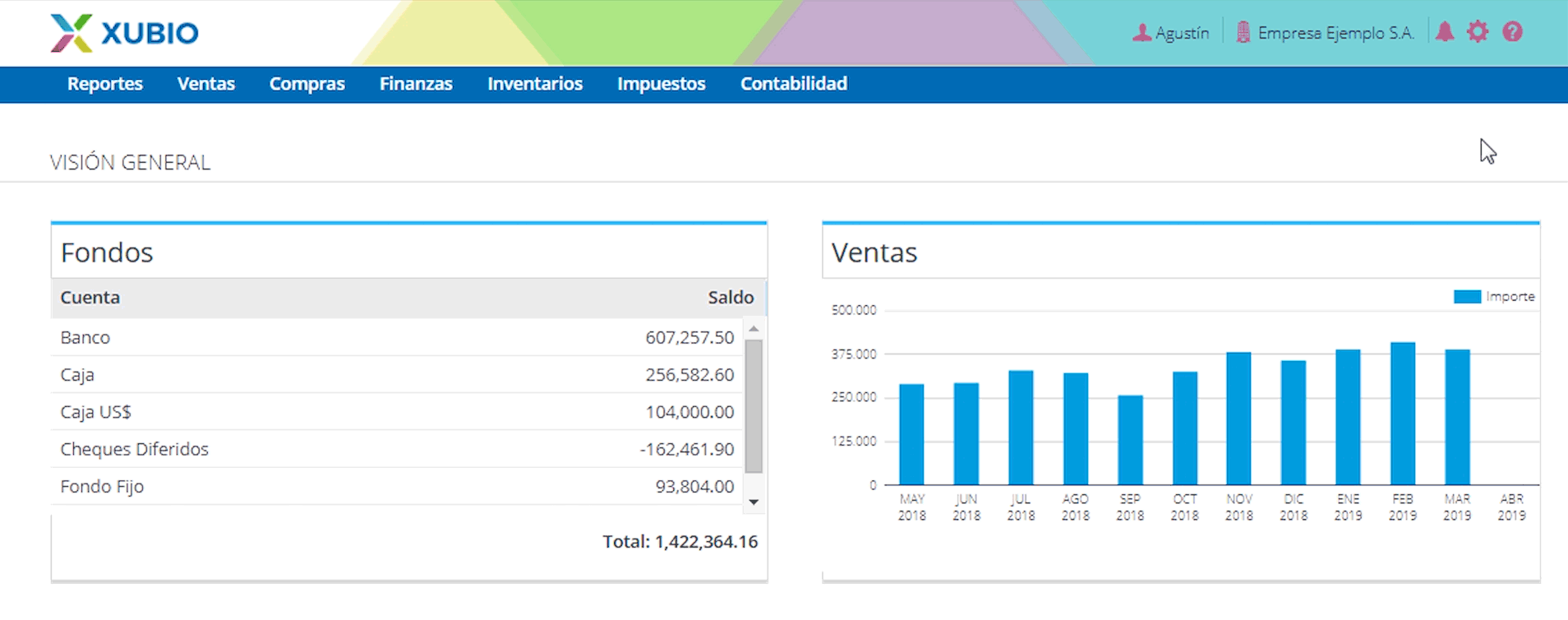Click the Importe legend label

click(x=1510, y=297)
